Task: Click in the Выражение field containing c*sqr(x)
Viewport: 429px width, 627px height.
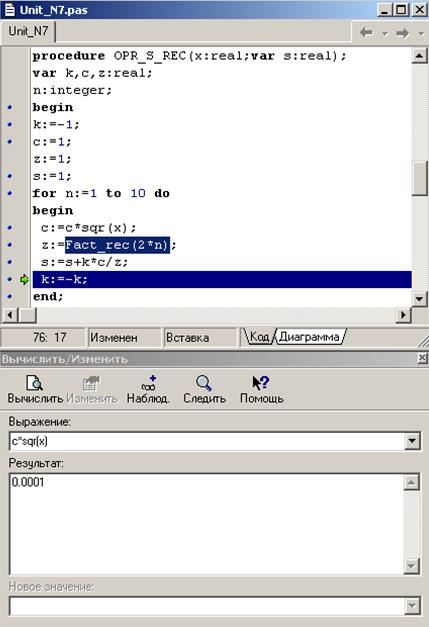Action: click(x=207, y=441)
